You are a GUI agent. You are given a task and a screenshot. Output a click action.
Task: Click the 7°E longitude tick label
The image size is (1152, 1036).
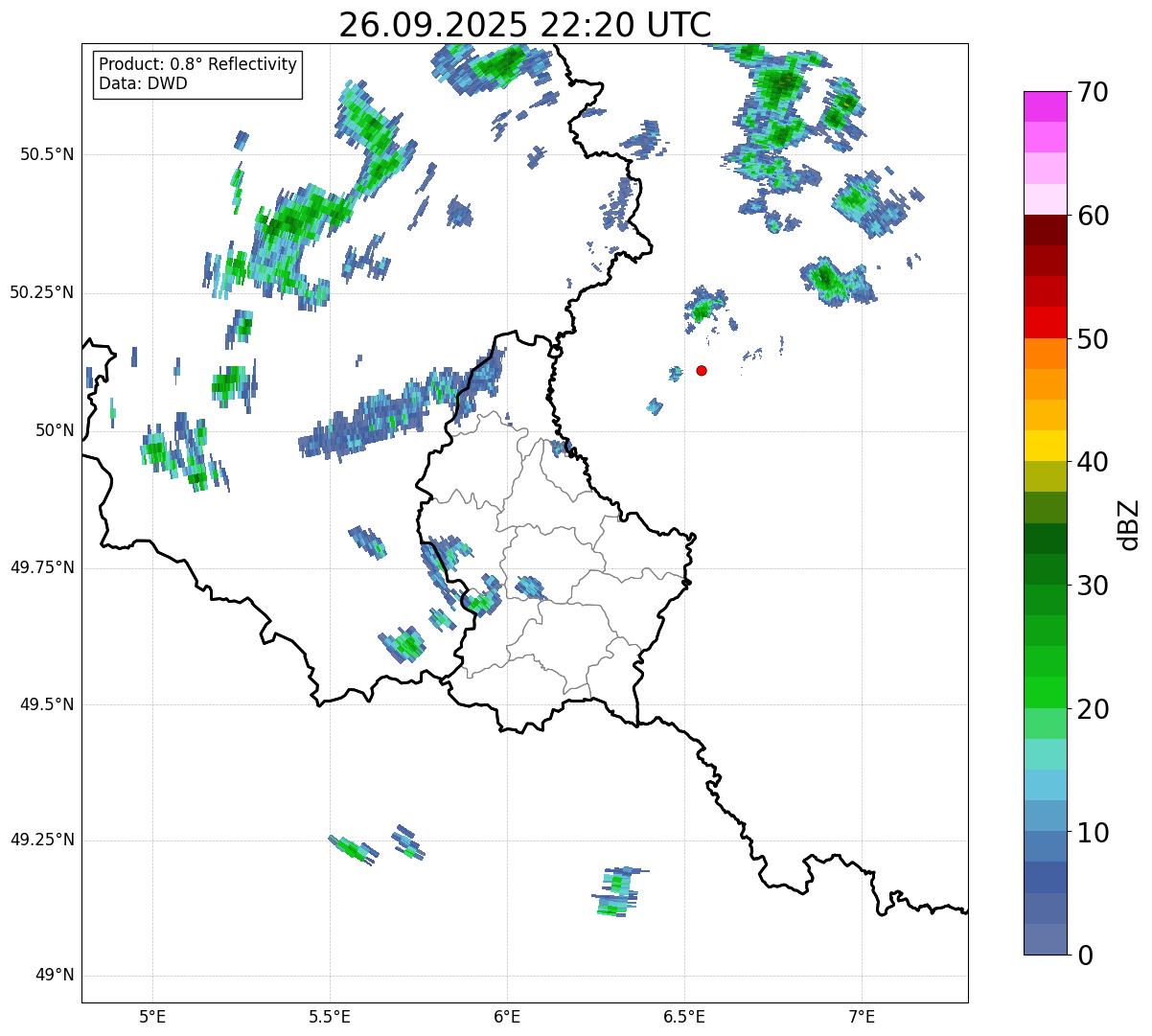point(862,1017)
